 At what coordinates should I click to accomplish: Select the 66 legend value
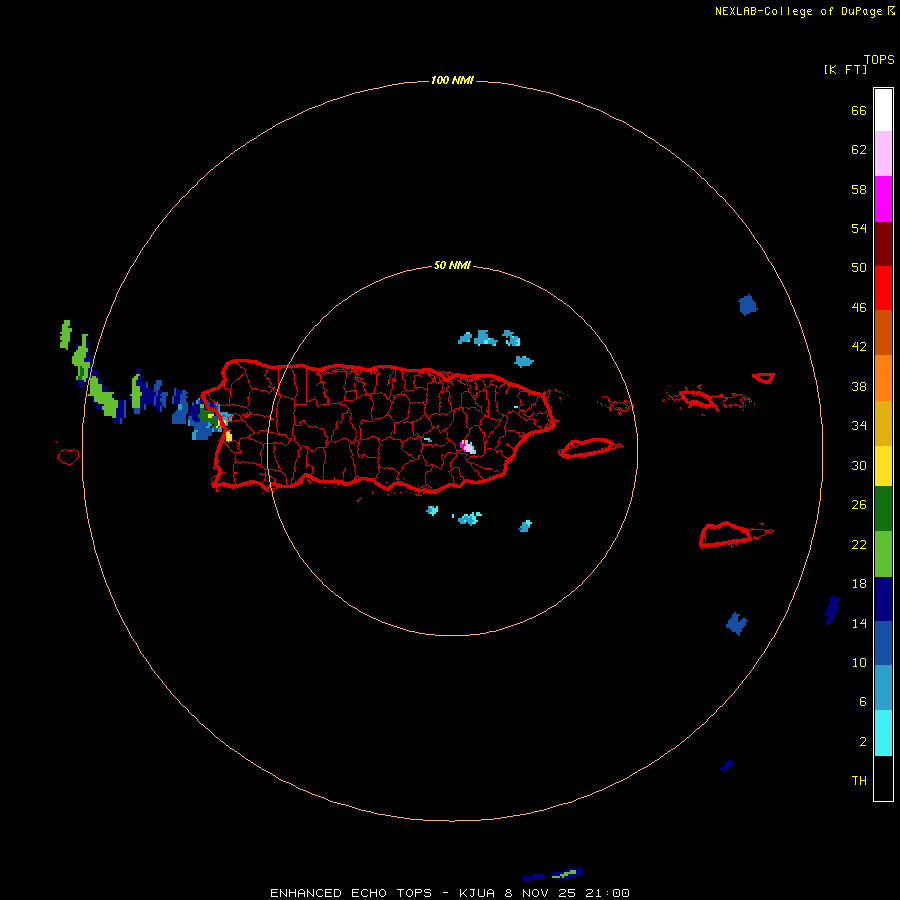point(859,110)
